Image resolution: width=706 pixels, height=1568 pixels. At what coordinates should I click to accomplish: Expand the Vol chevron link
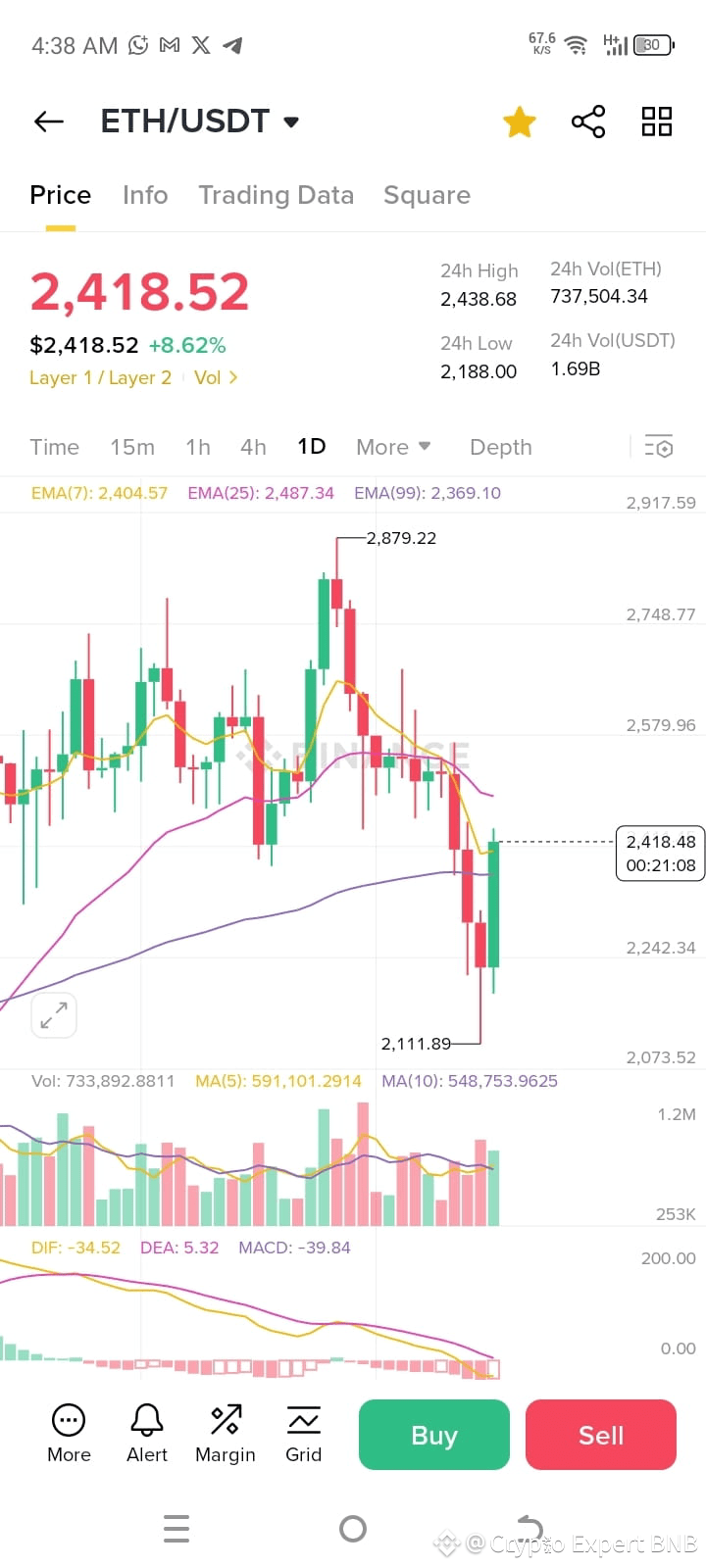pyautogui.click(x=214, y=377)
